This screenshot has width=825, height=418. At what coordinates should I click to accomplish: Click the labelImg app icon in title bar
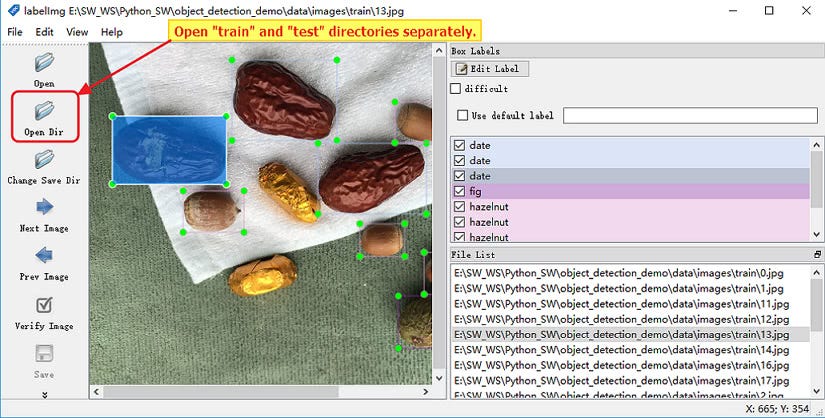coord(14,11)
